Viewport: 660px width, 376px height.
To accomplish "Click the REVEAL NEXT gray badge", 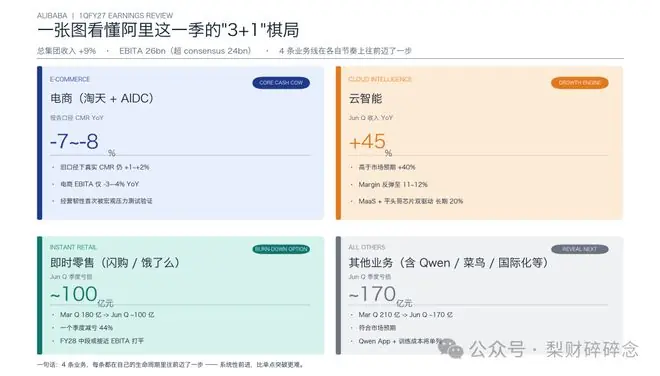I will click(x=580, y=249).
